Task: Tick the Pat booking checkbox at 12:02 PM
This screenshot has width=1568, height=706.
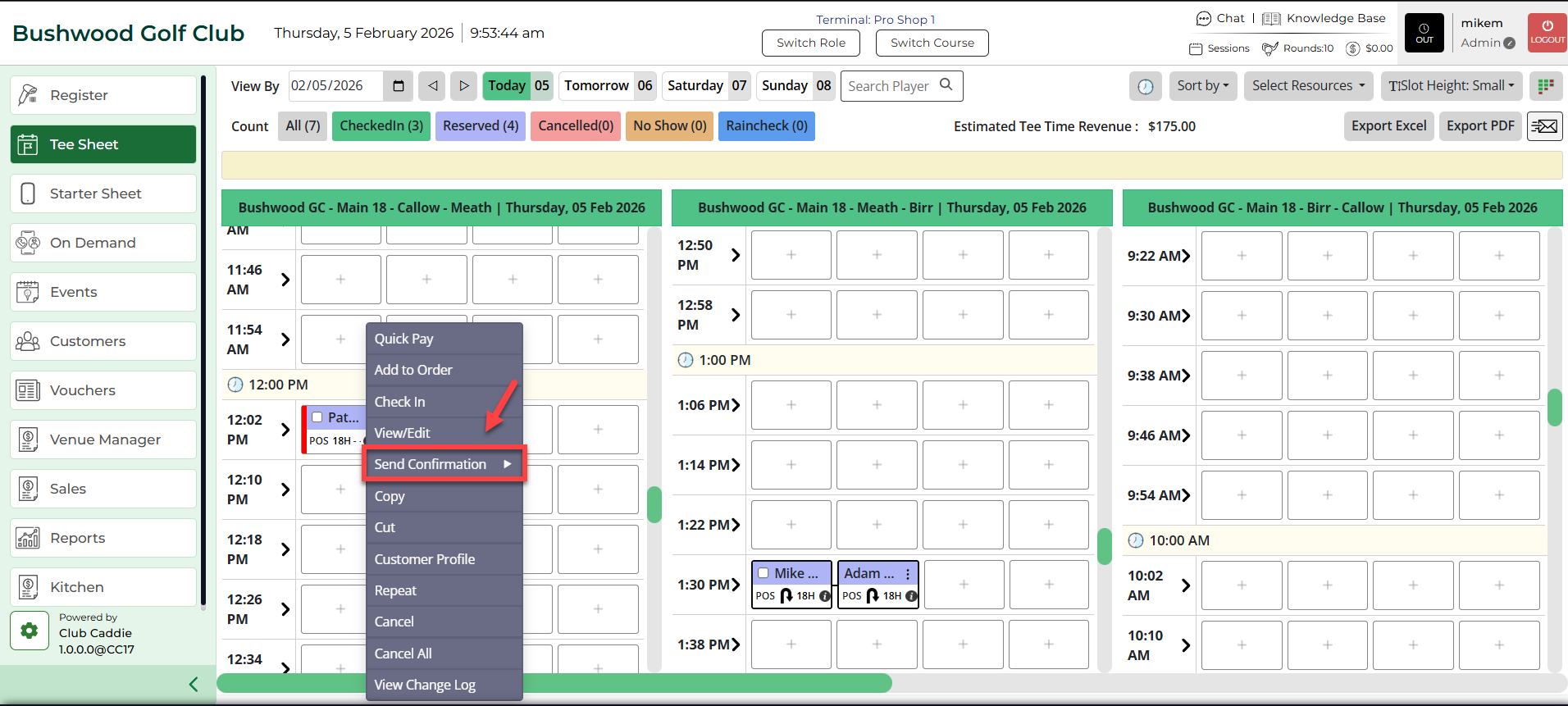Action: click(x=317, y=417)
